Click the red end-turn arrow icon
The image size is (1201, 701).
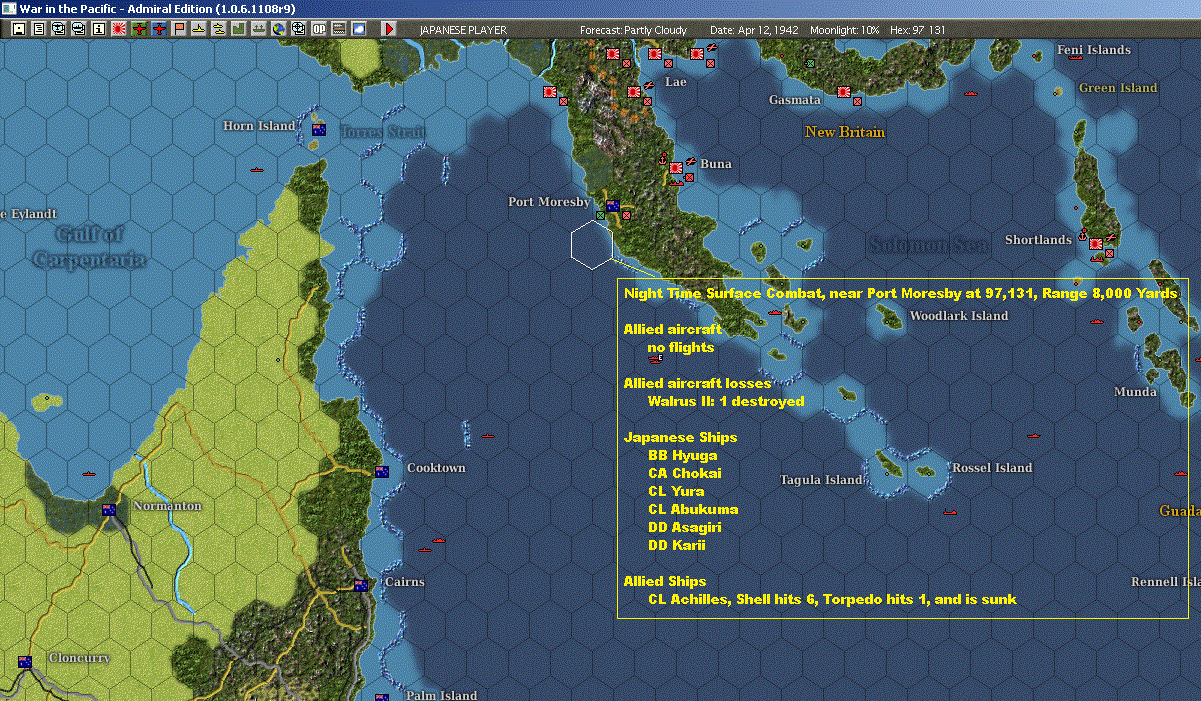(x=389, y=29)
